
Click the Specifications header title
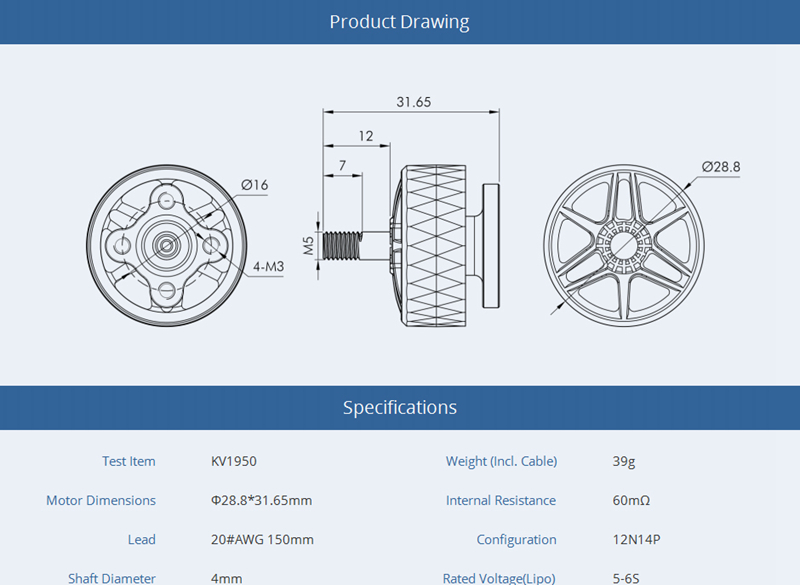pyautogui.click(x=399, y=407)
